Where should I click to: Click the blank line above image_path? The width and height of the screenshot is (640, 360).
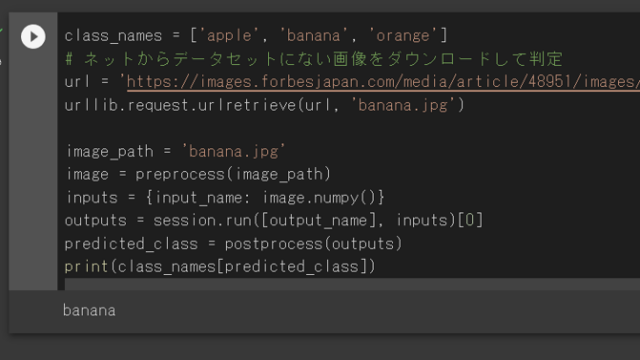(x=352, y=129)
